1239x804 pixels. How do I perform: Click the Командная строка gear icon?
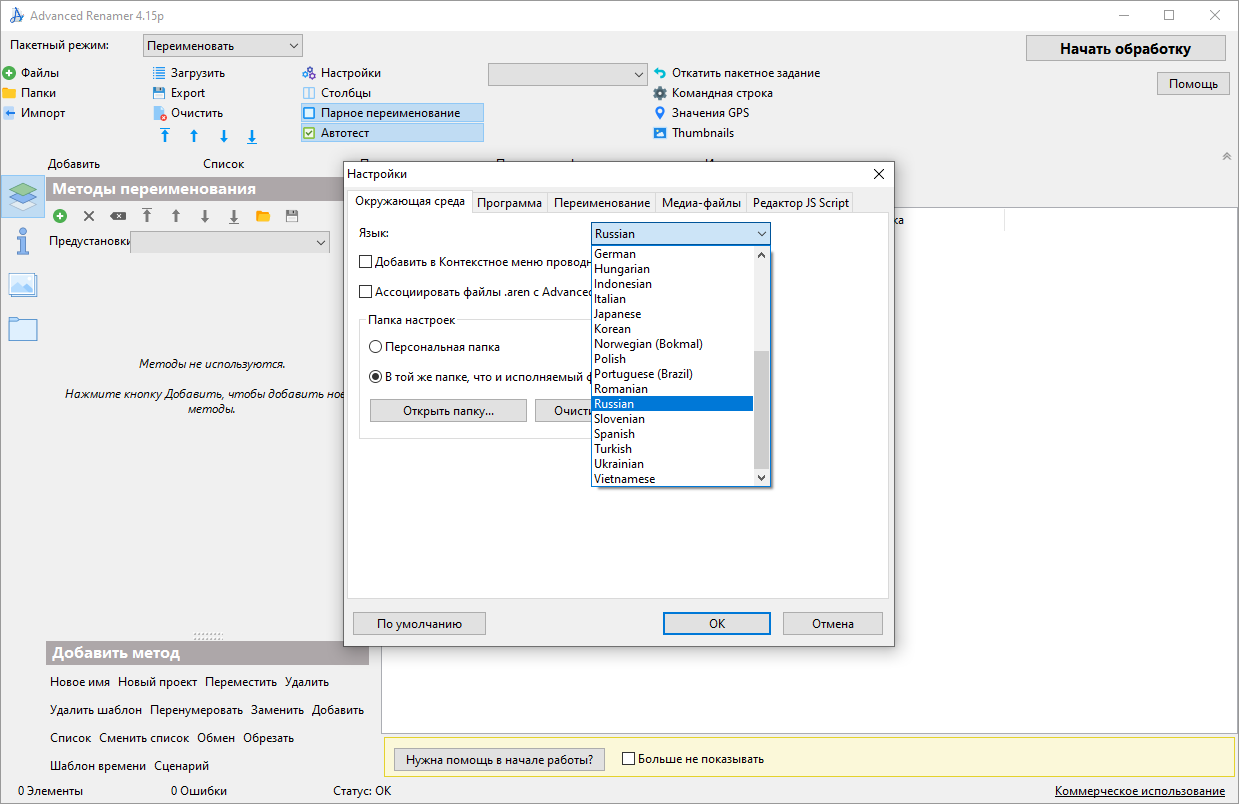pos(660,93)
